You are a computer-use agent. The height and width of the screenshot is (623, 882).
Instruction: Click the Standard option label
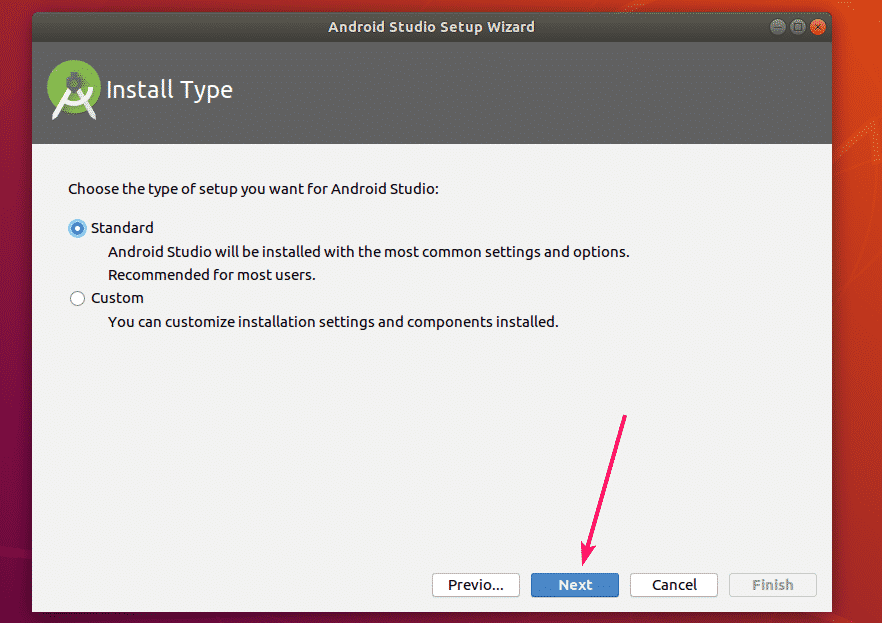pos(122,228)
